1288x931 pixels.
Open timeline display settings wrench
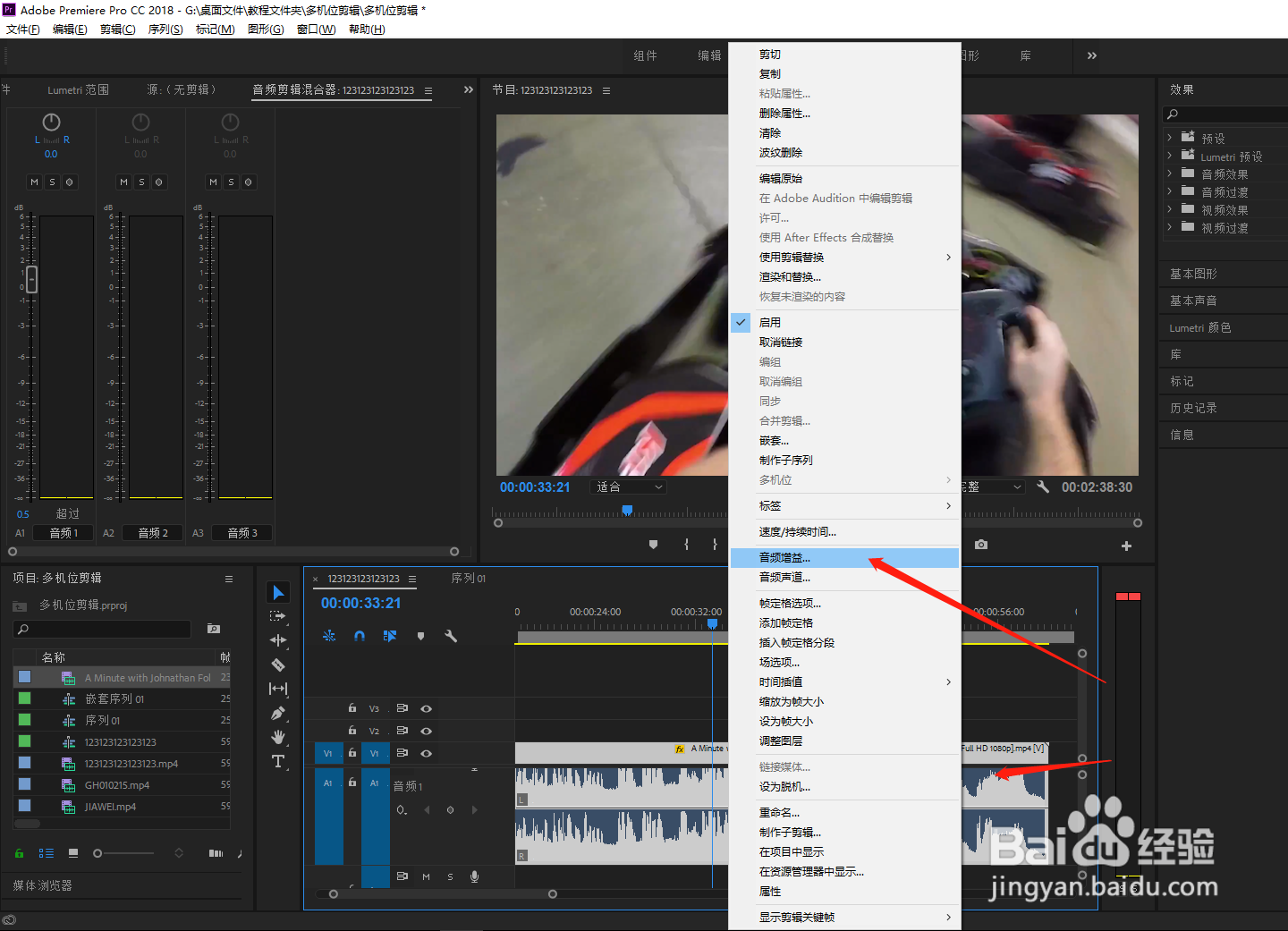[451, 636]
